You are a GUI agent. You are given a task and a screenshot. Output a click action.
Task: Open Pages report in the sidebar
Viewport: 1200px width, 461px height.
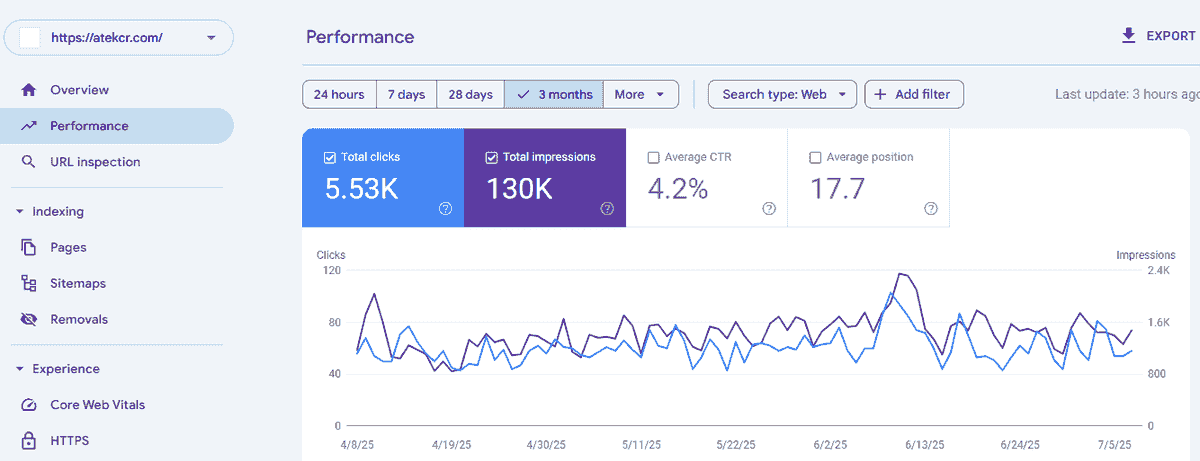[117, 248]
